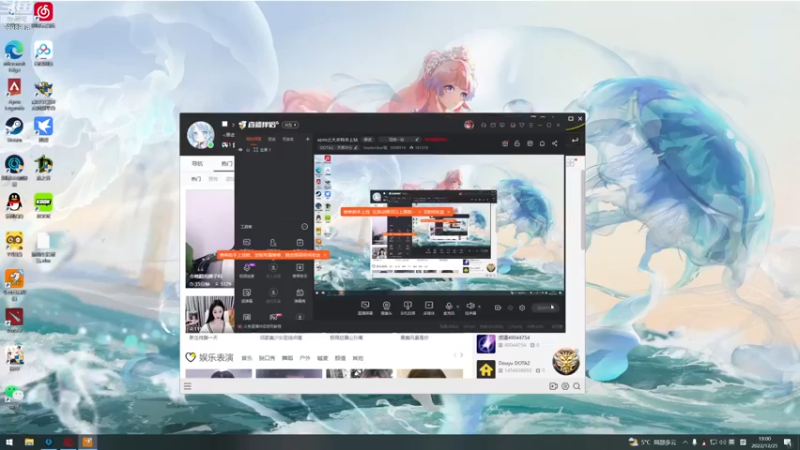
Task: Open the blank document file on desktop
Action: point(43,247)
